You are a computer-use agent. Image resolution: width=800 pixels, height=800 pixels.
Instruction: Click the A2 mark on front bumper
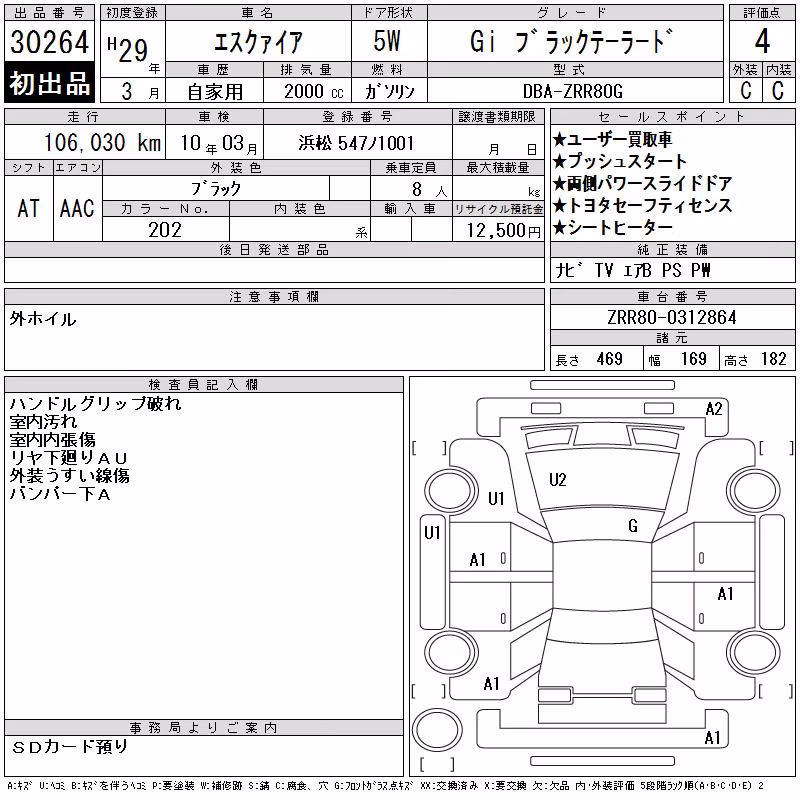(x=714, y=409)
